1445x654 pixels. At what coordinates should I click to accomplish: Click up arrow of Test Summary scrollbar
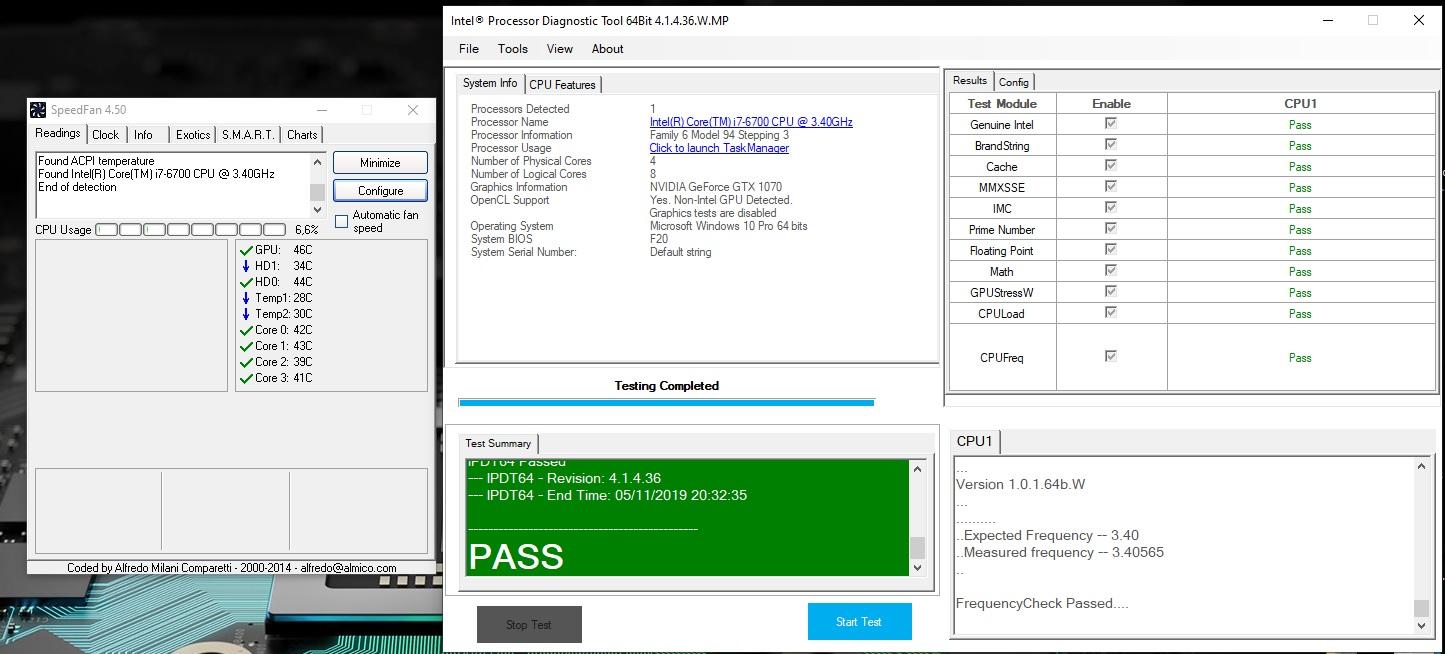[918, 468]
